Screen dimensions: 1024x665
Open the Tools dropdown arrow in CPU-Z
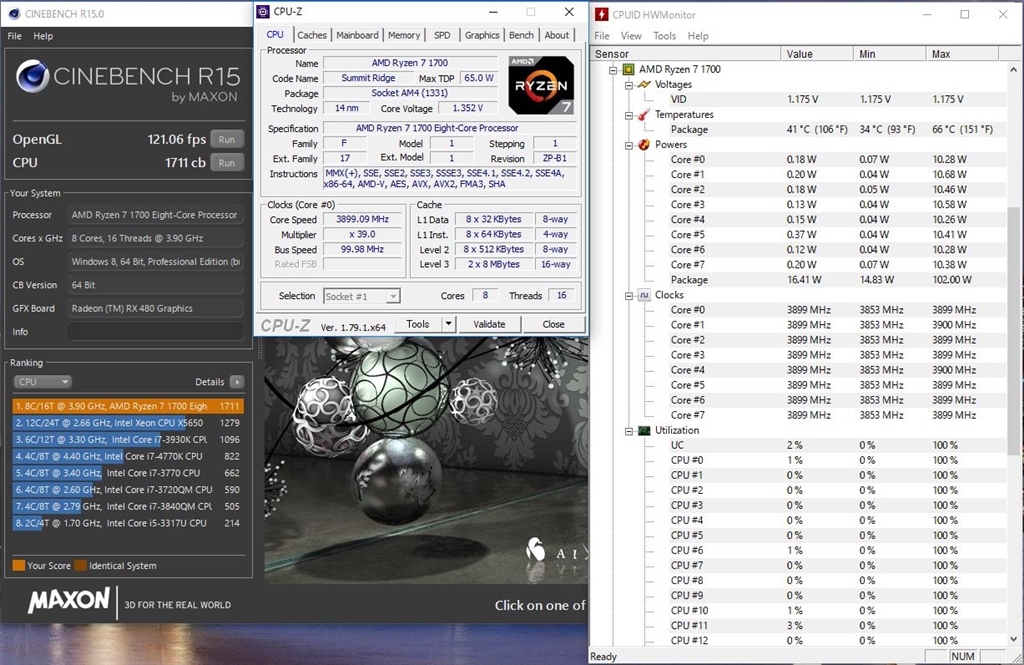pos(448,324)
